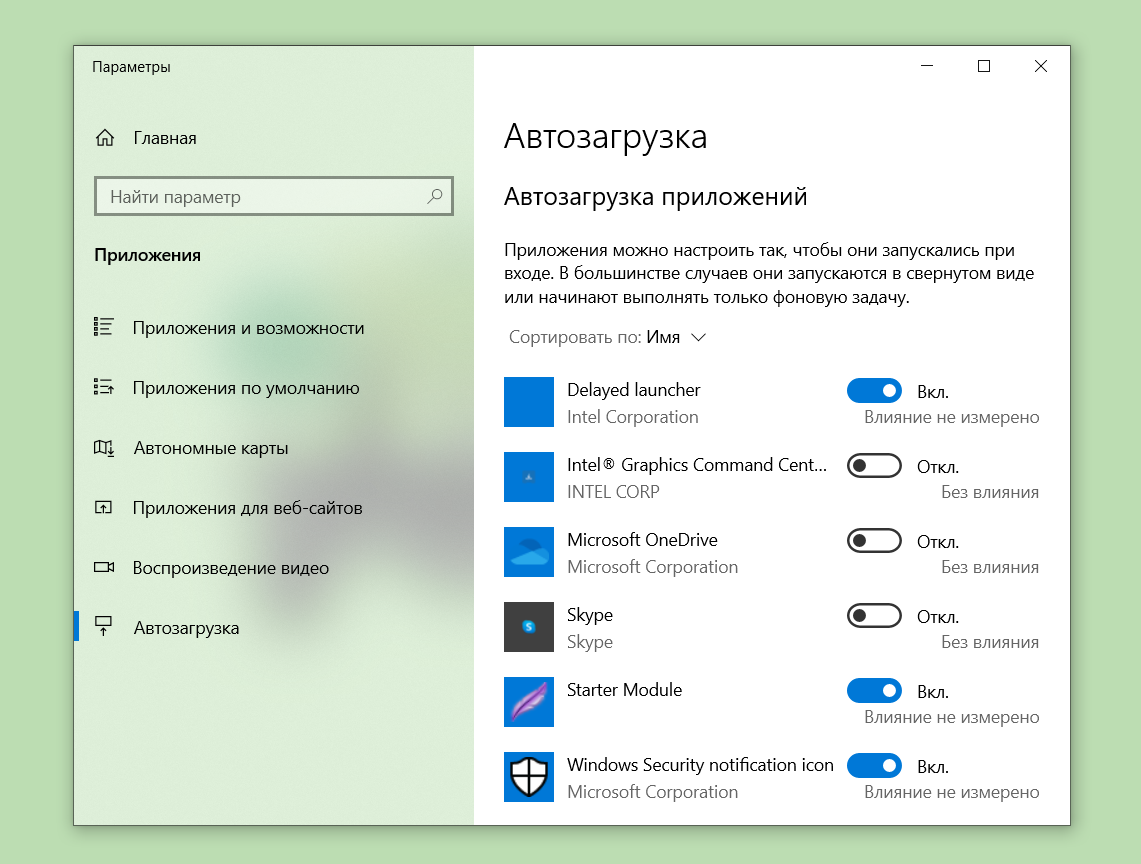Click the Вкл. label for Delayed launcher
This screenshot has height=864, width=1141.
click(x=932, y=392)
